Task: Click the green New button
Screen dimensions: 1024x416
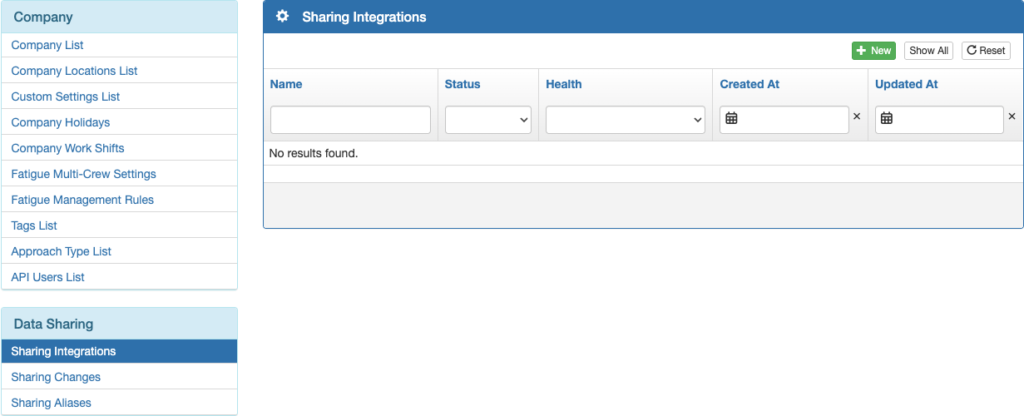Action: (873, 50)
